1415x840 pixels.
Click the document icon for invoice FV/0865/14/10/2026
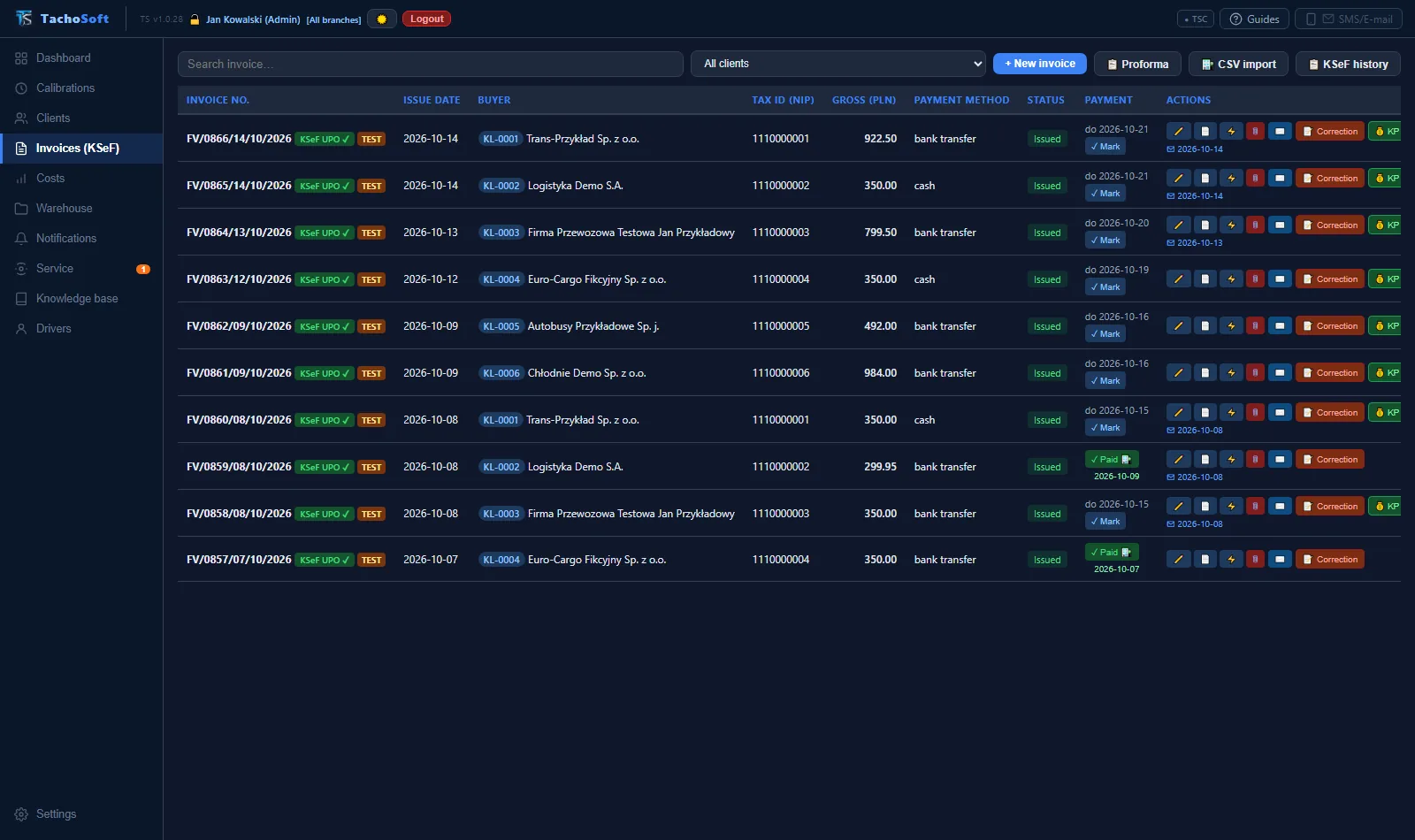[1205, 179]
